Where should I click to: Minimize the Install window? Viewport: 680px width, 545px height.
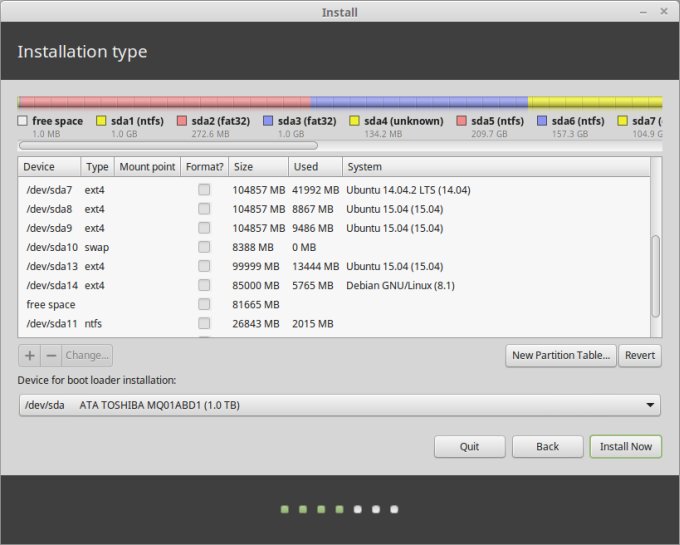[644, 12]
